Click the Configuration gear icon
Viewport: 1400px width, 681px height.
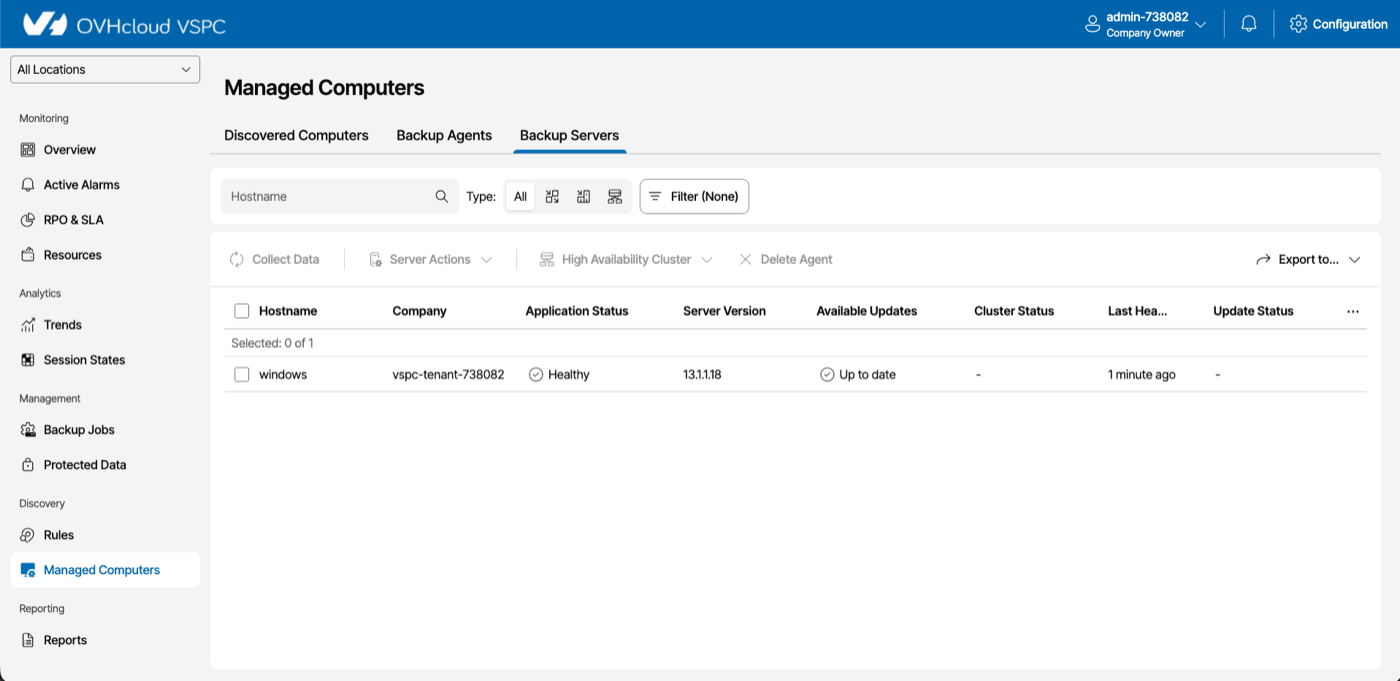(x=1298, y=24)
